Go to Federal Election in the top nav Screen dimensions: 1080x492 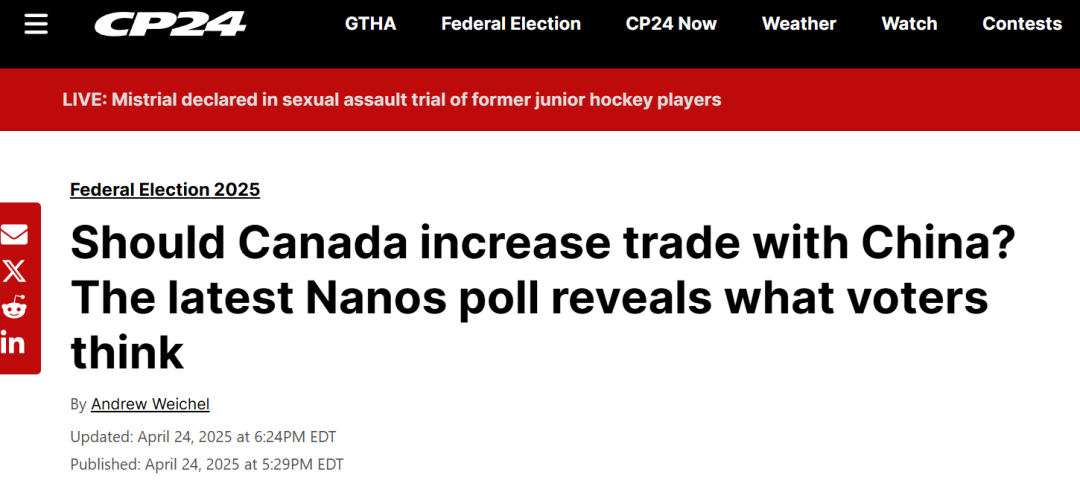click(511, 24)
